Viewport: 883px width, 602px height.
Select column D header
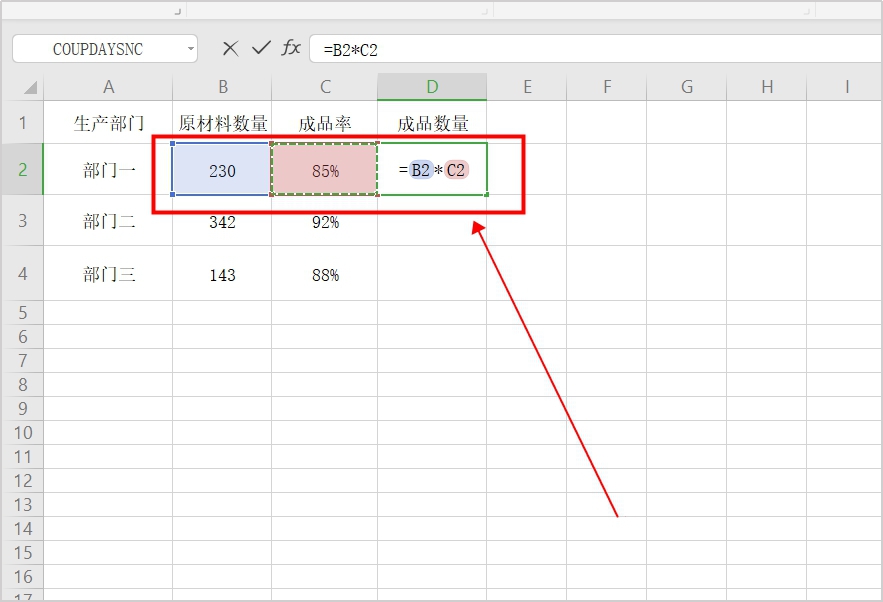tap(432, 87)
